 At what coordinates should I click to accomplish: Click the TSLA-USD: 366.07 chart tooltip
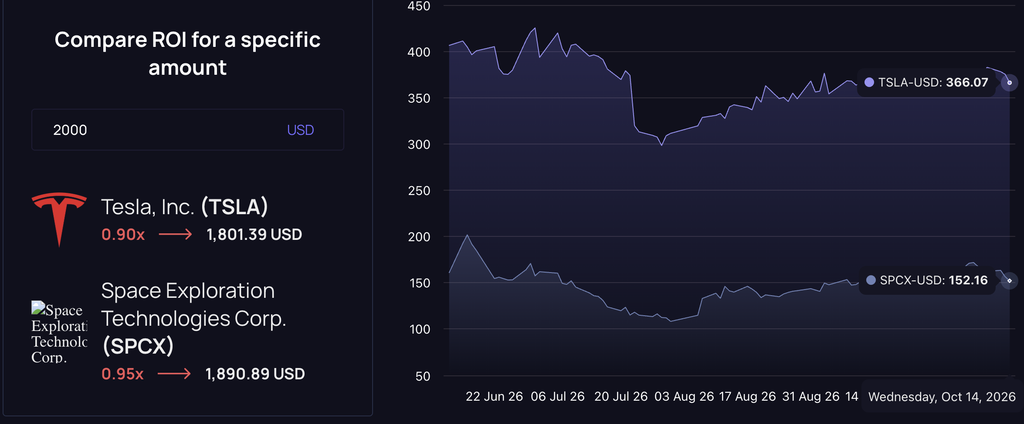click(926, 82)
